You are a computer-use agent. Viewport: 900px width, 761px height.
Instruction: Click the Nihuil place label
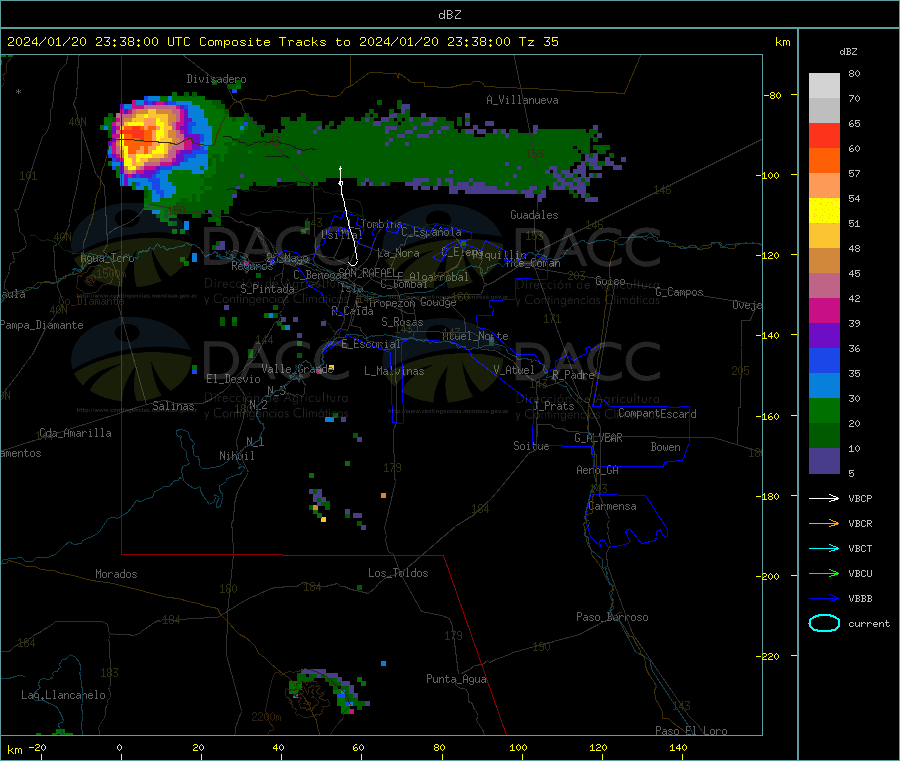[x=236, y=456]
